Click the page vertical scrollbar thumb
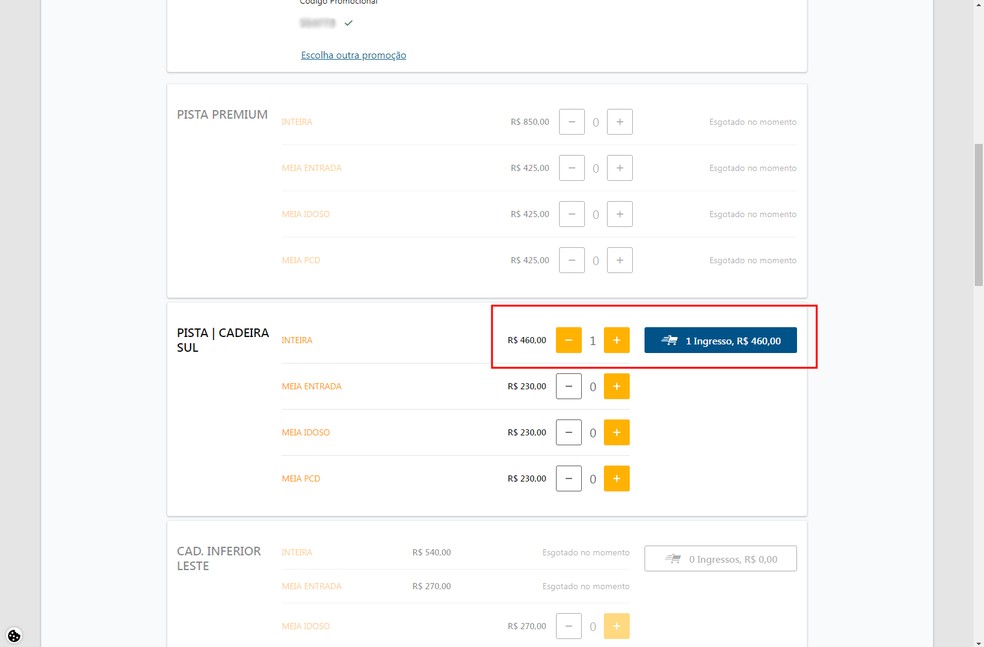This screenshot has height=647, width=984. pos(978,215)
